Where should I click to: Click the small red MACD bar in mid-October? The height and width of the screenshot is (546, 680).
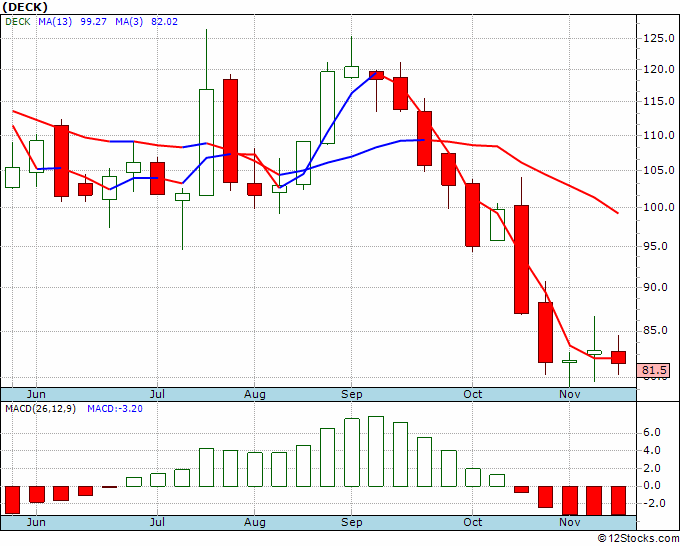(521, 490)
